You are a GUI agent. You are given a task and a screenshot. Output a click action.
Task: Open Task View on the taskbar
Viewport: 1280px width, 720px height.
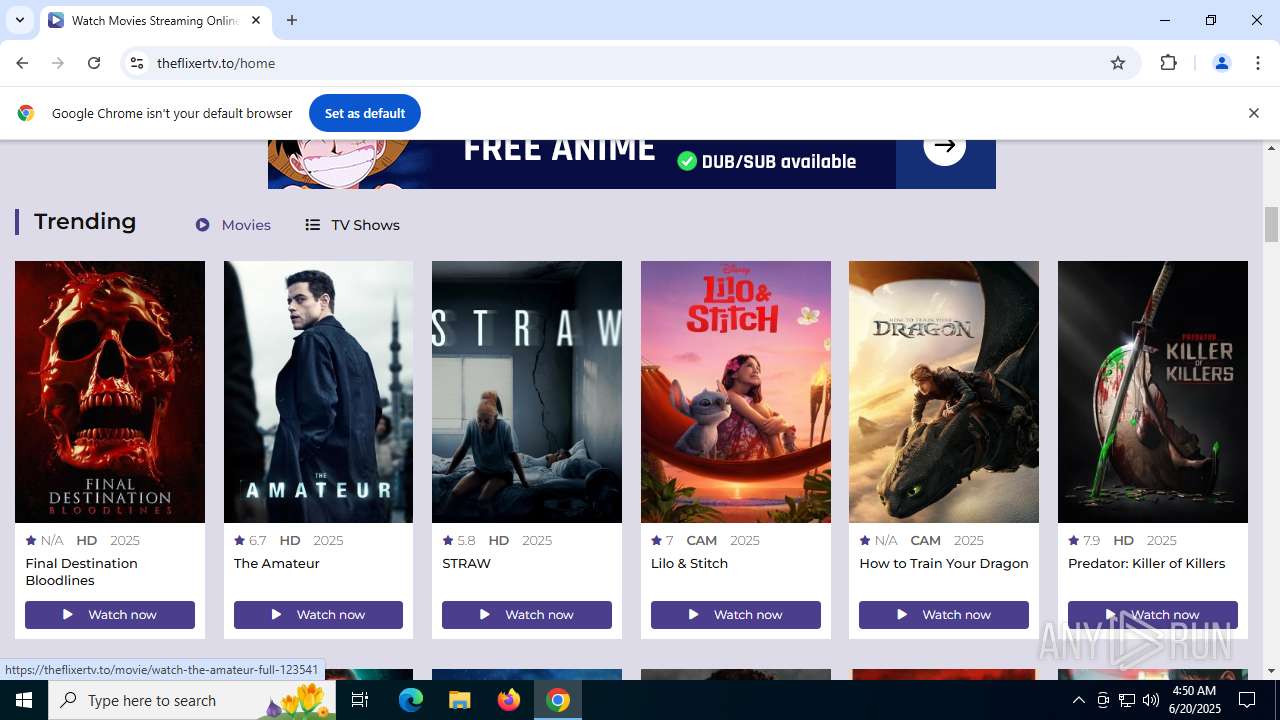pos(360,700)
